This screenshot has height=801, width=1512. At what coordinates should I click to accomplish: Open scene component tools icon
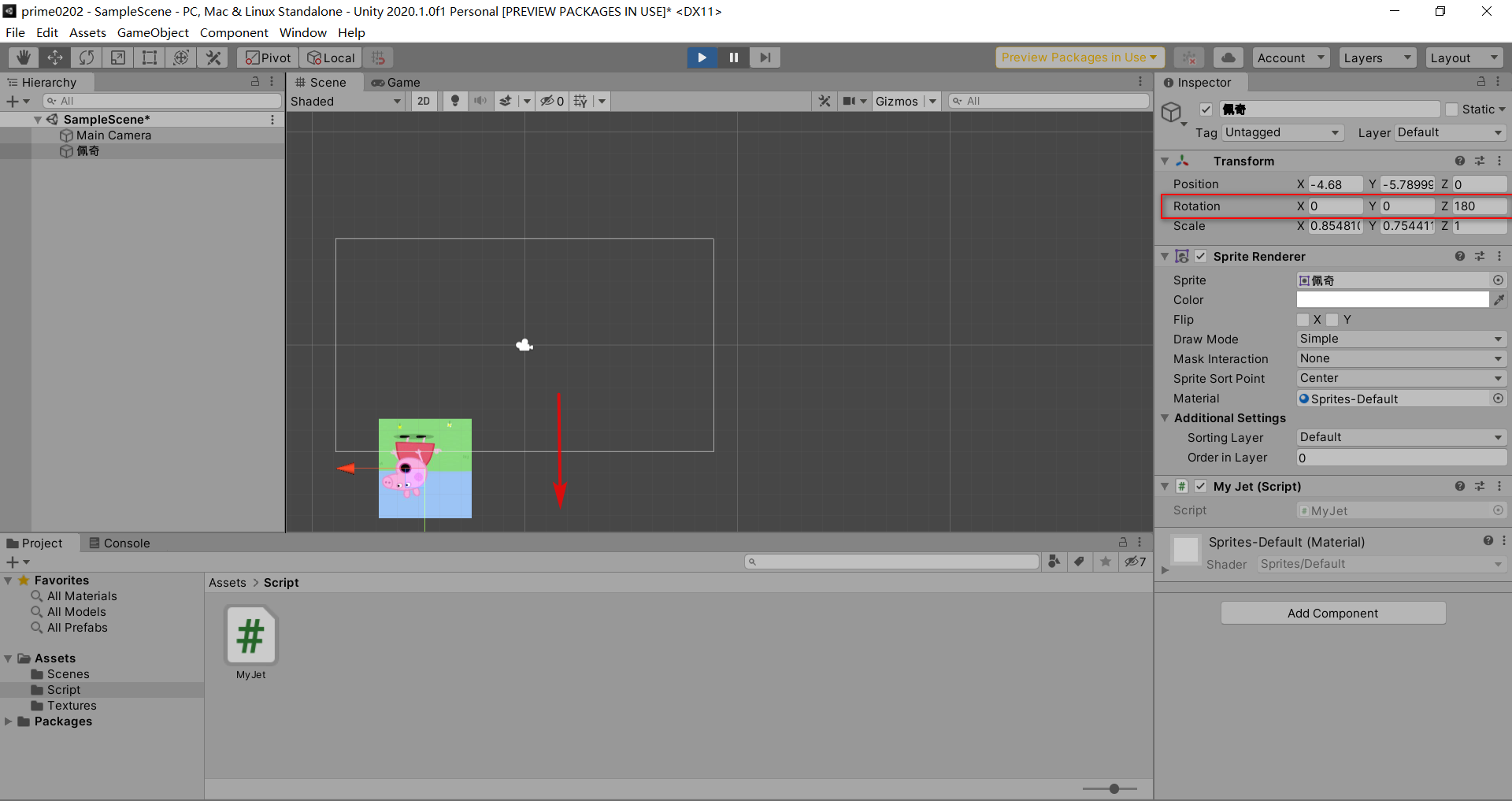825,101
